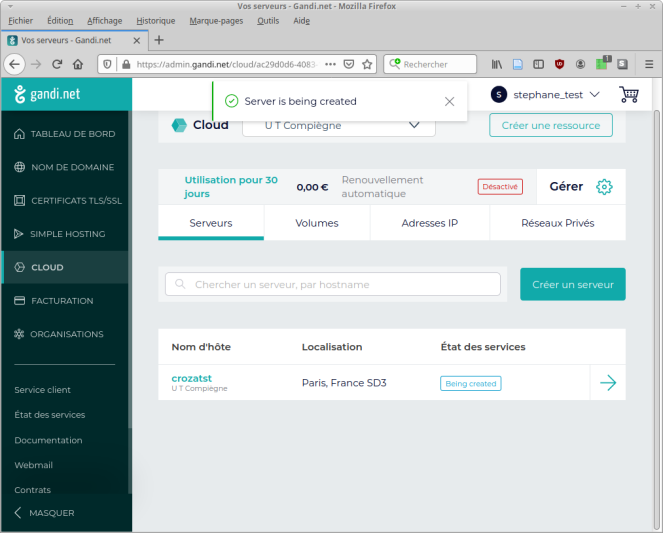Collapse the sidebar with Masquer
The image size is (663, 533).
pos(44,513)
